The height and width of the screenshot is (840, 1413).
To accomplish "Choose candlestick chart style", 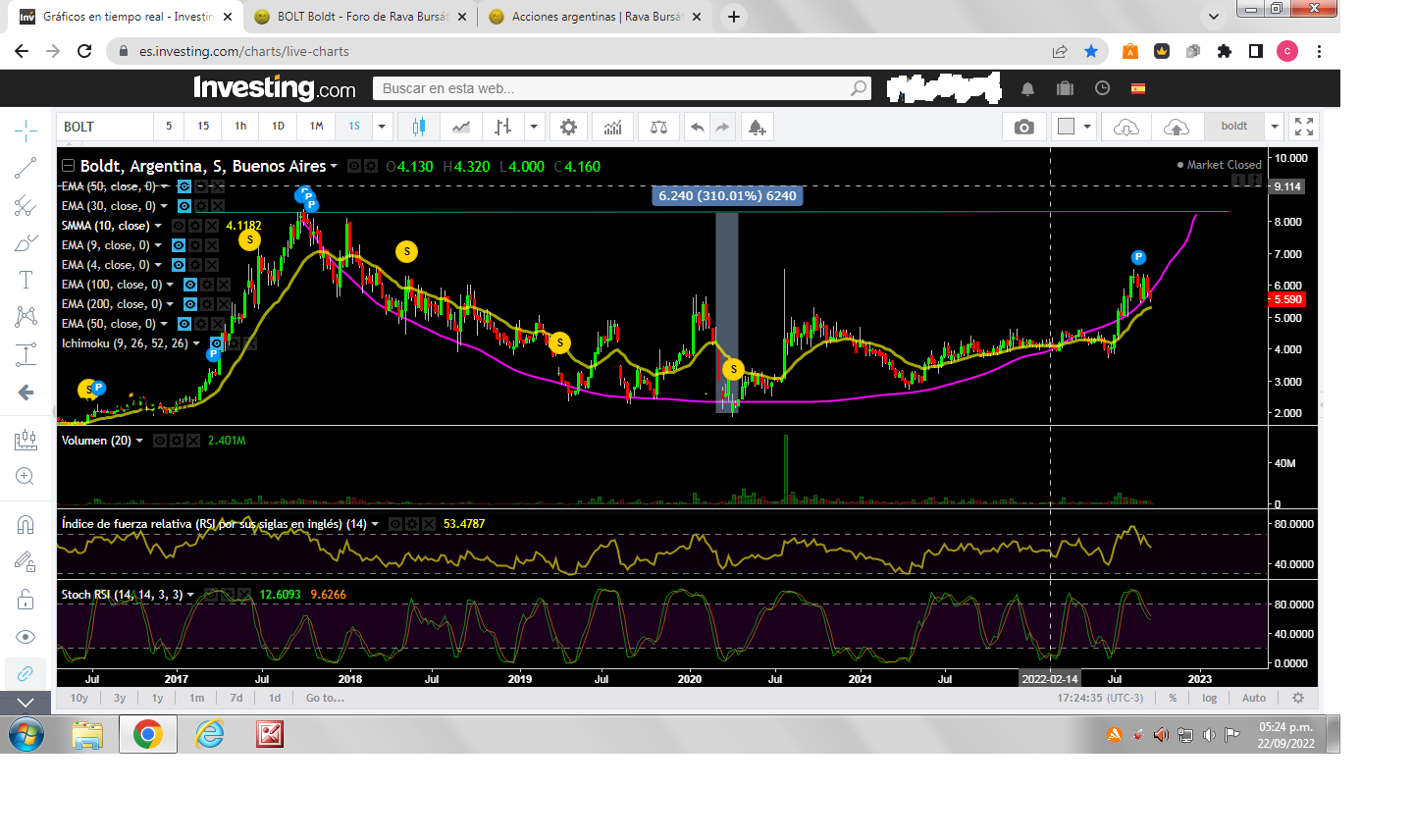I will 419,127.
